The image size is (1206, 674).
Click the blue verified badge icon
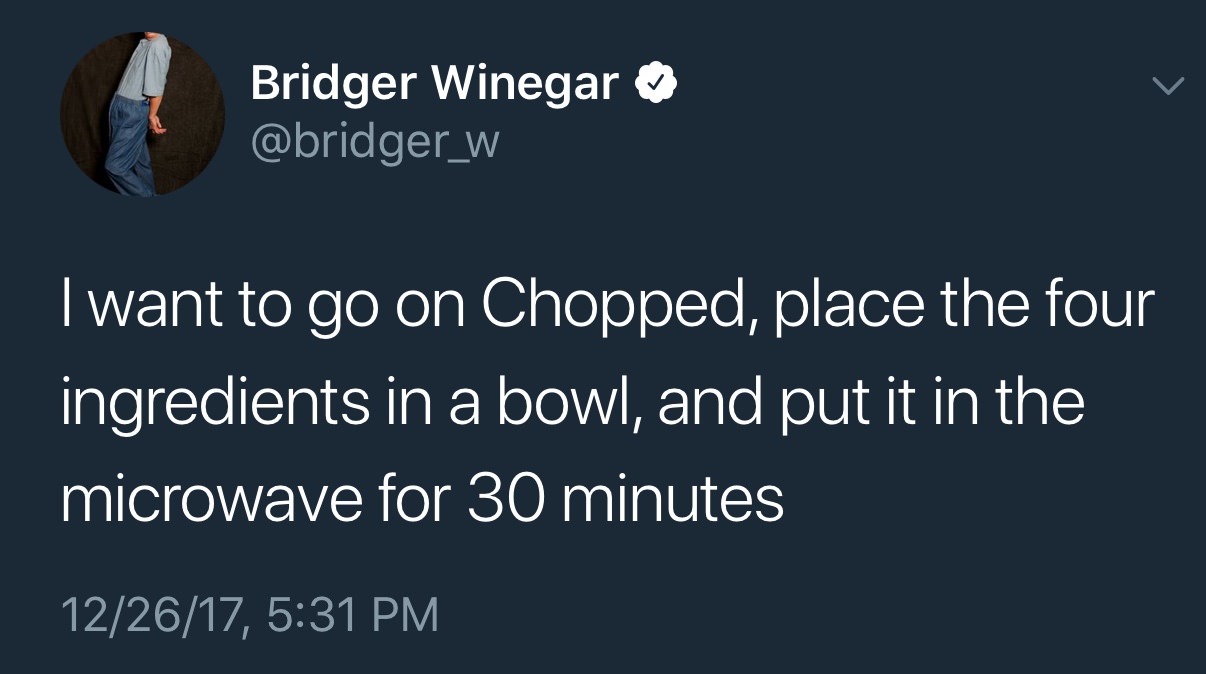click(x=654, y=84)
